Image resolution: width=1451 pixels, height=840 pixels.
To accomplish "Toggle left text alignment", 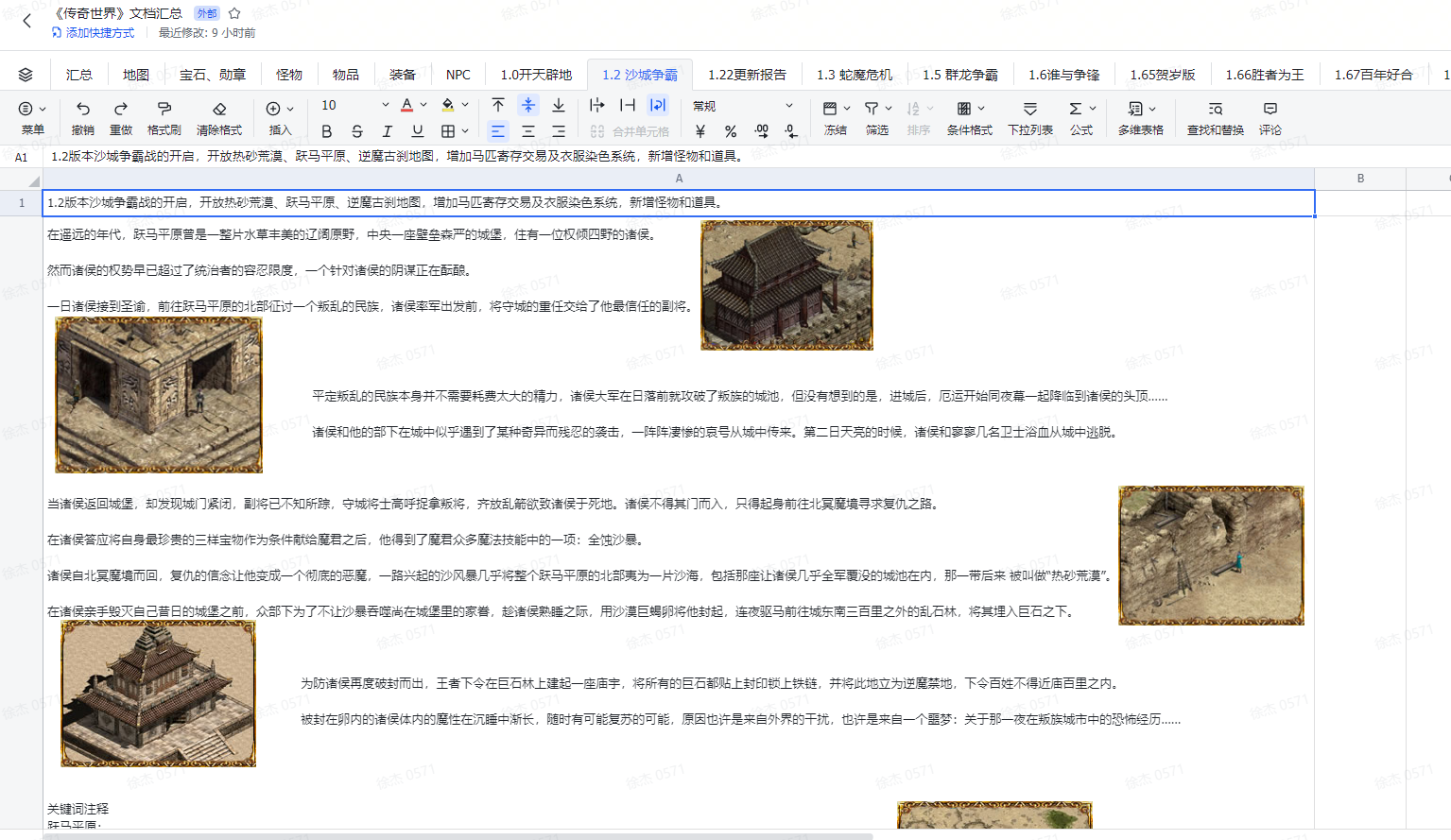I will (x=498, y=131).
